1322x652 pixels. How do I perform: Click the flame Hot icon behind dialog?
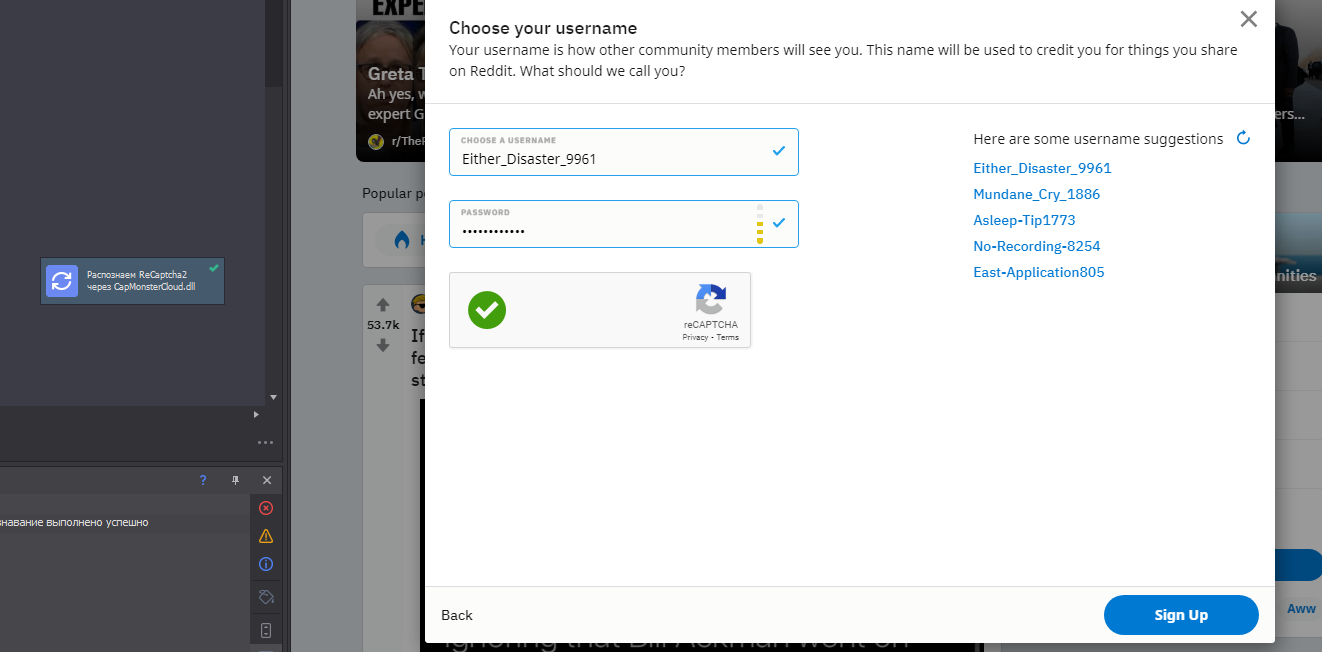(402, 240)
